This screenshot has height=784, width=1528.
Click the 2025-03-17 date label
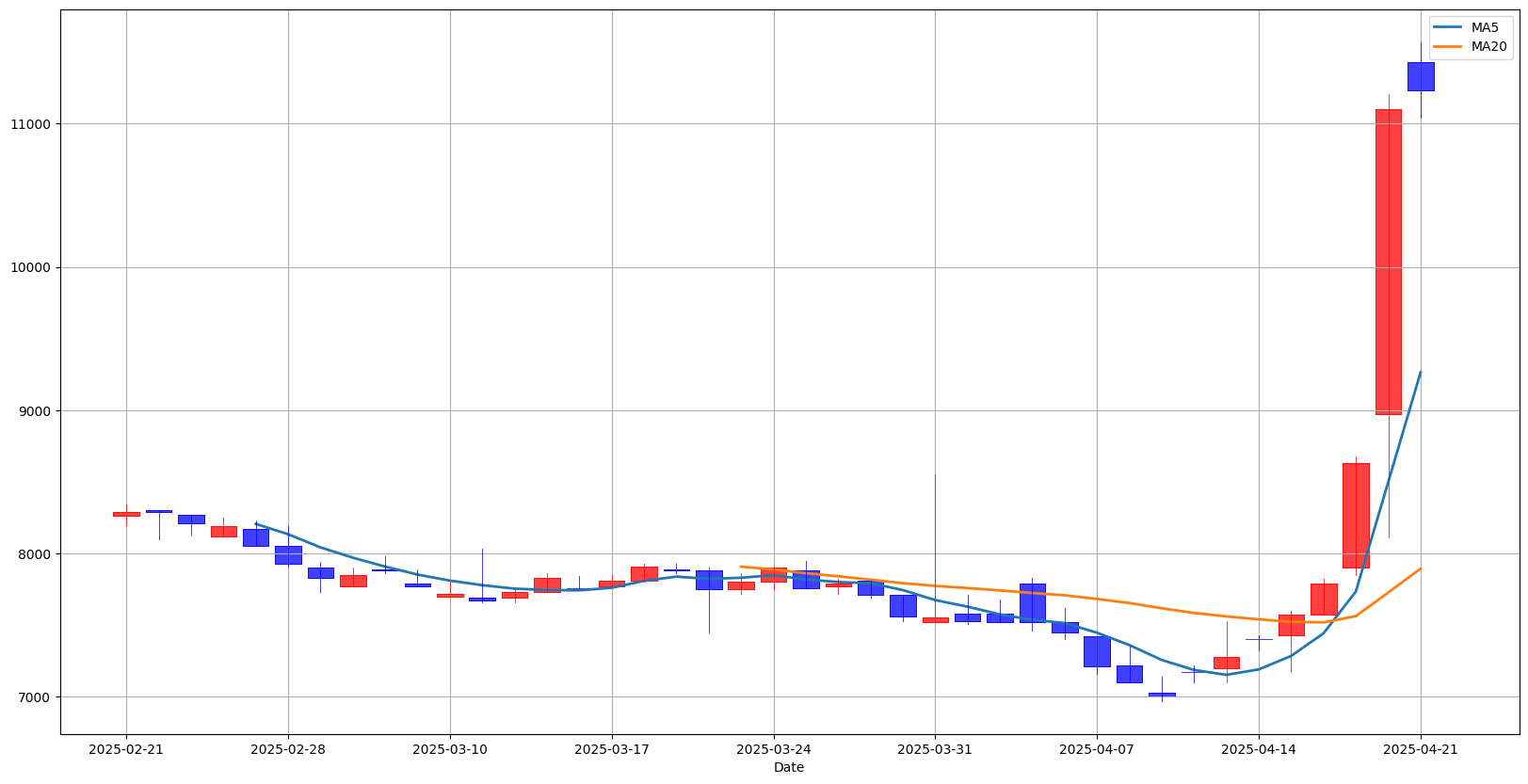tap(612, 749)
